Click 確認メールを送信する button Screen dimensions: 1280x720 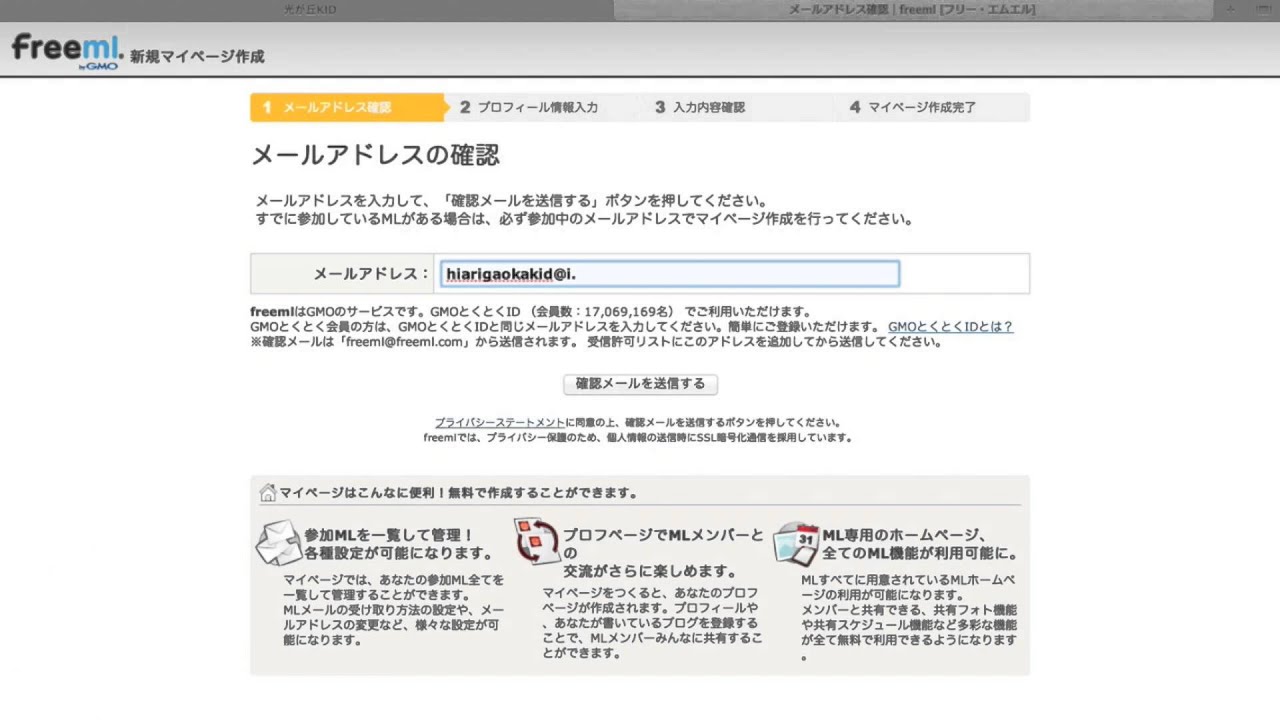click(640, 384)
